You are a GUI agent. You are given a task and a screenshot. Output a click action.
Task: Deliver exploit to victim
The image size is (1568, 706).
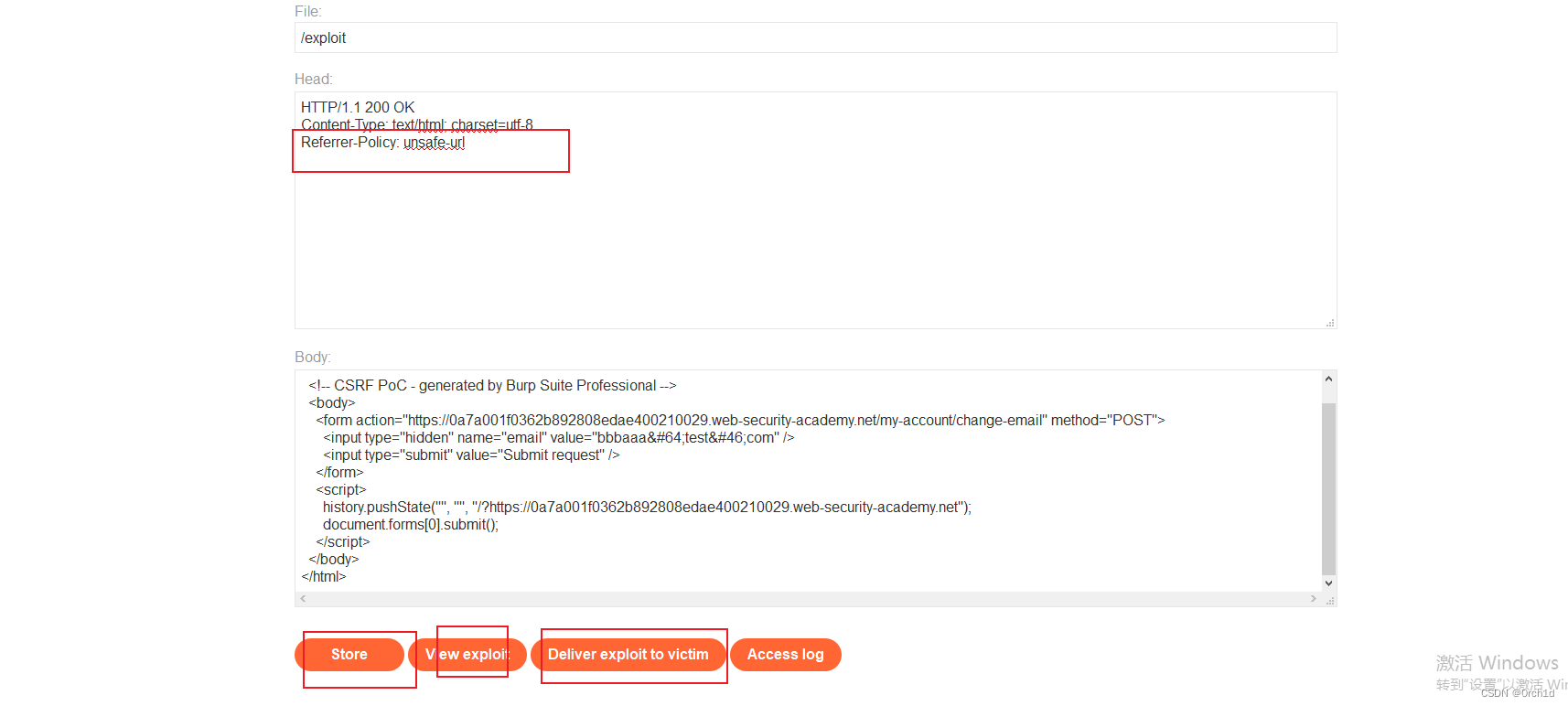click(628, 655)
